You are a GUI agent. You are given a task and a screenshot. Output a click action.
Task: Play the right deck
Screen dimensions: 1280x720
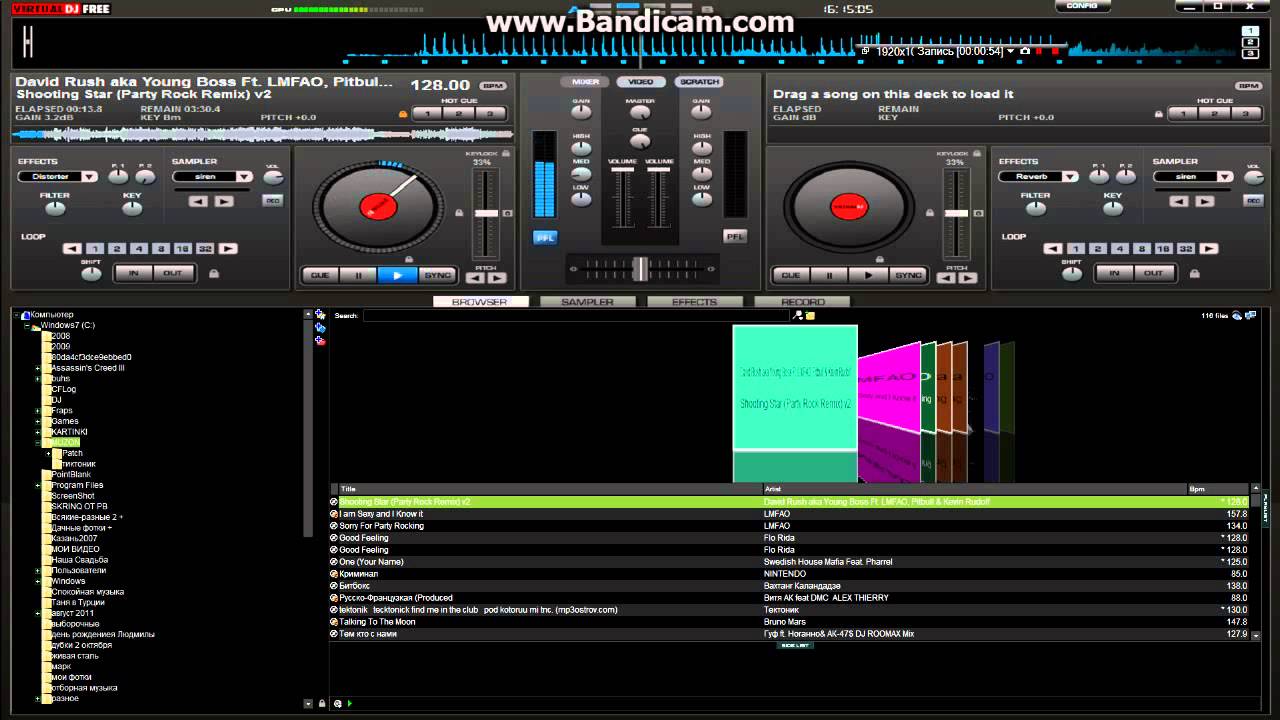pyautogui.click(x=868, y=275)
